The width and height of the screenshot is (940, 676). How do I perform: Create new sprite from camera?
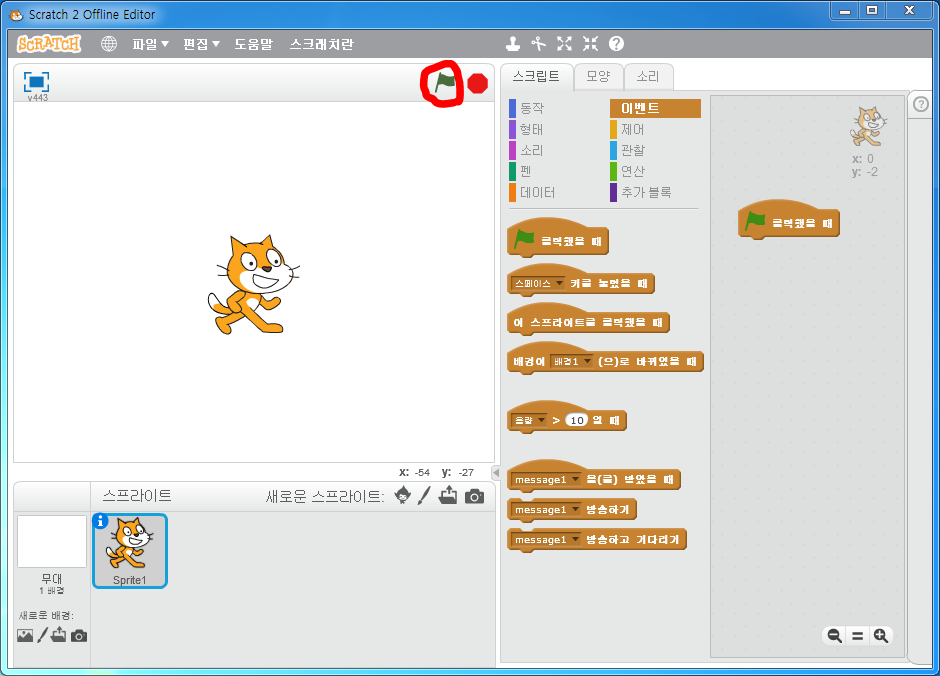click(474, 496)
